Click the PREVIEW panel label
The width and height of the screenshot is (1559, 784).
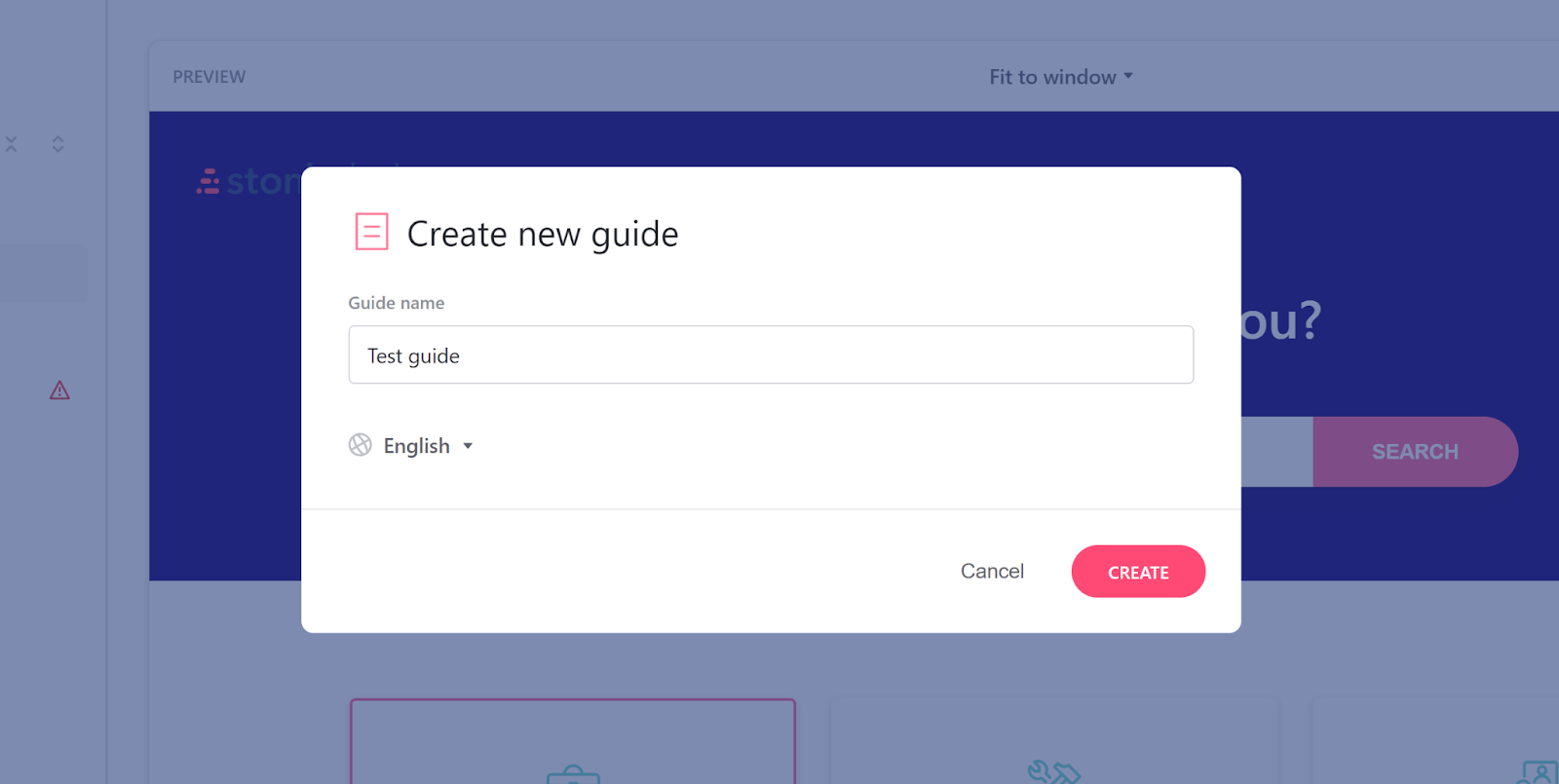click(209, 77)
